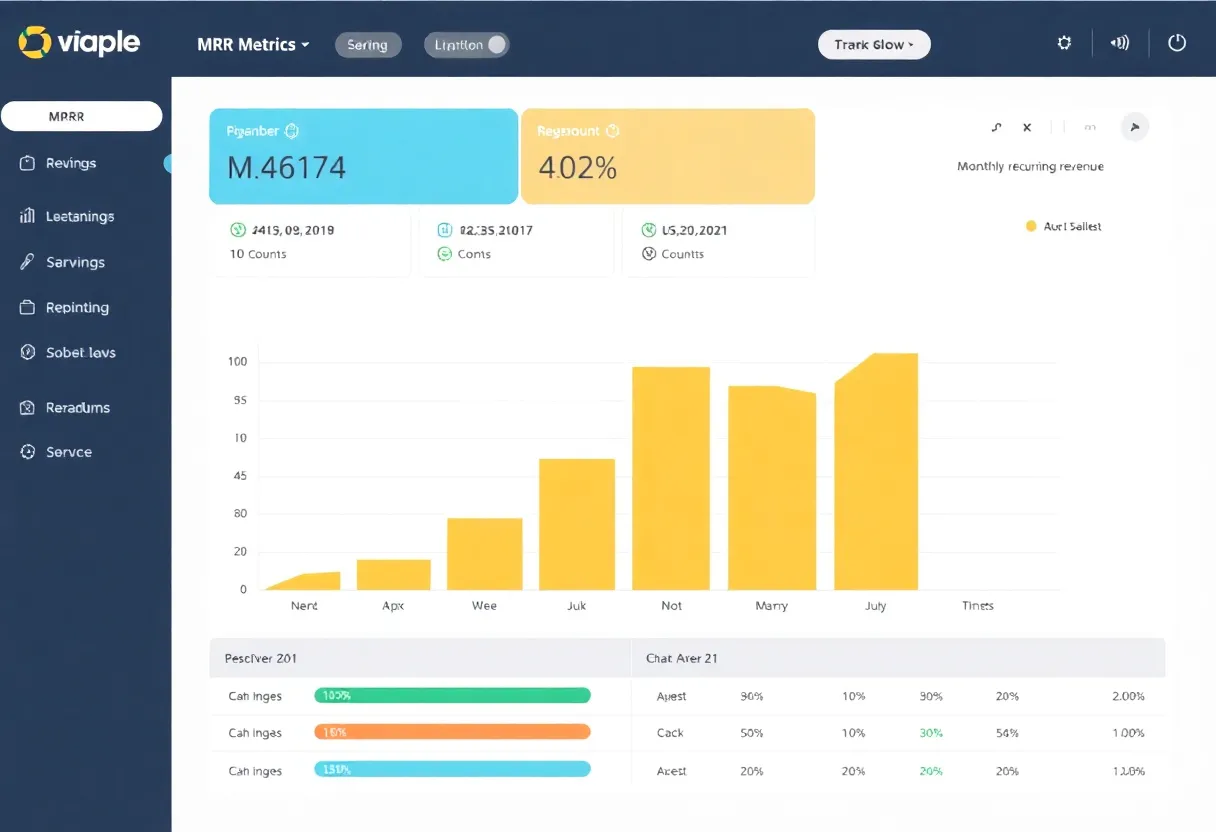The height and width of the screenshot is (832, 1216).
Task: Click the x icon in chart toolbar
Action: (x=1026, y=127)
